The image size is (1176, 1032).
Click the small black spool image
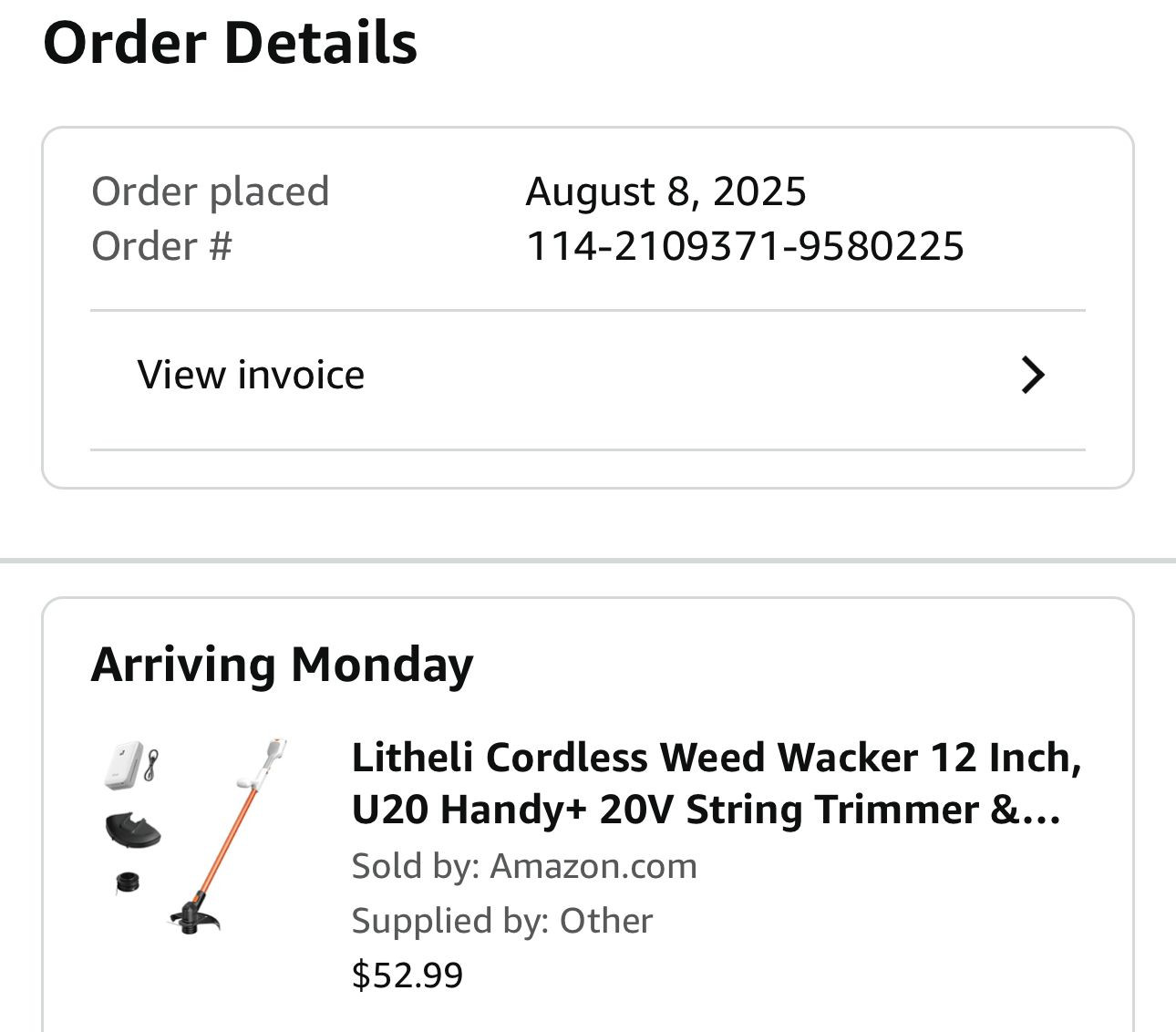tap(128, 882)
